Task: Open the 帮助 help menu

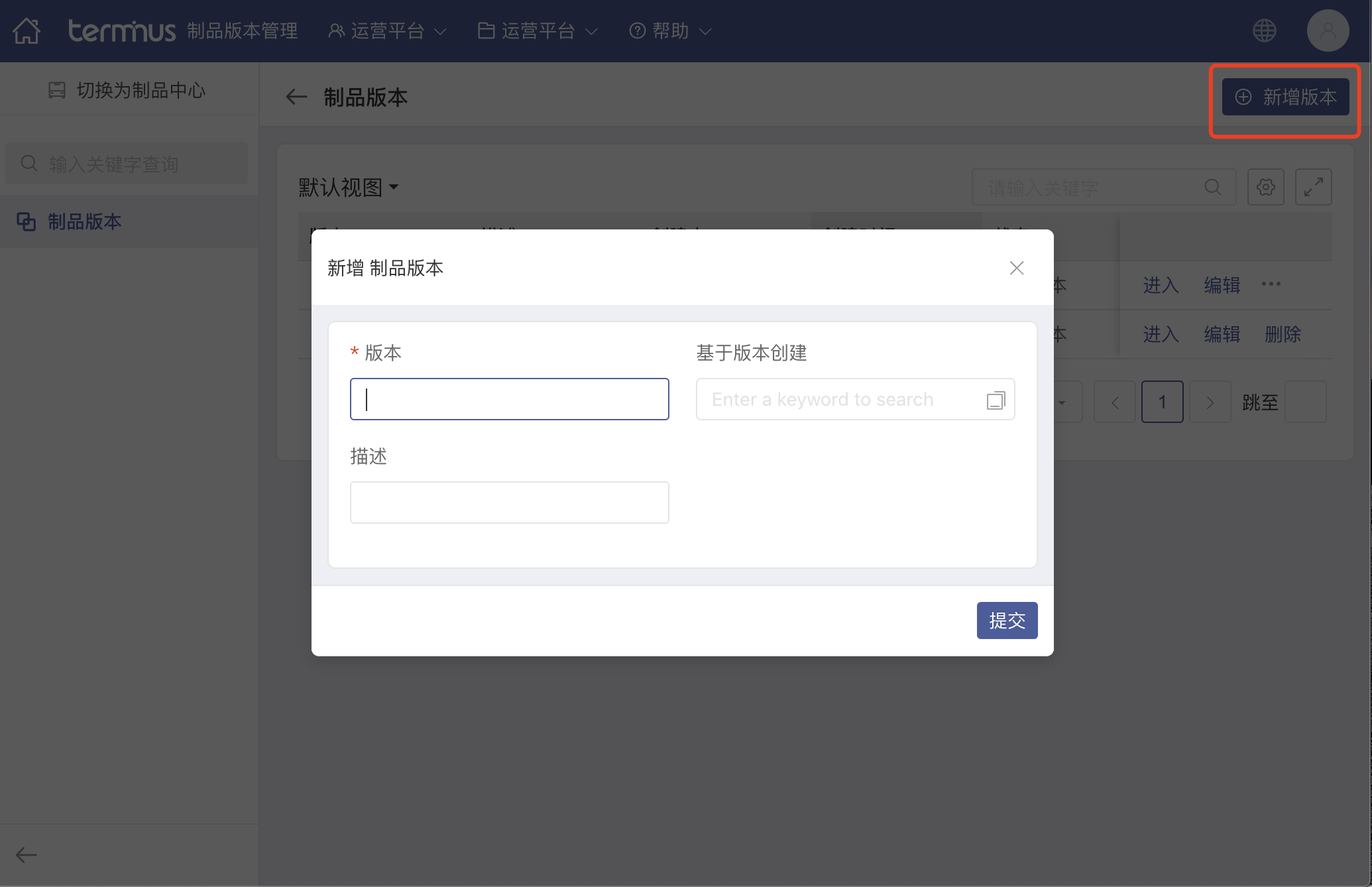Action: (671, 30)
